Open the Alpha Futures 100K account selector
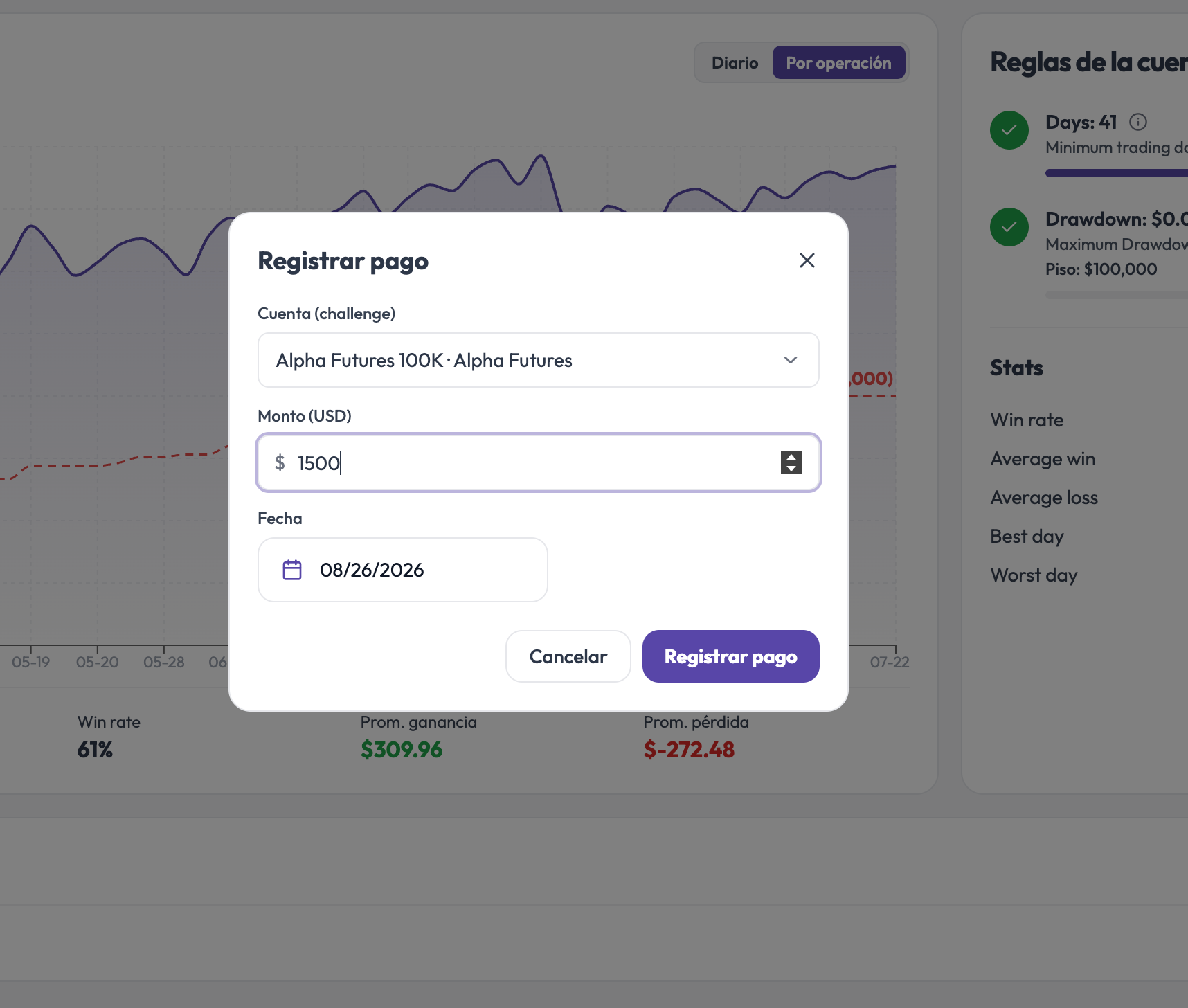The width and height of the screenshot is (1188, 1008). point(539,360)
